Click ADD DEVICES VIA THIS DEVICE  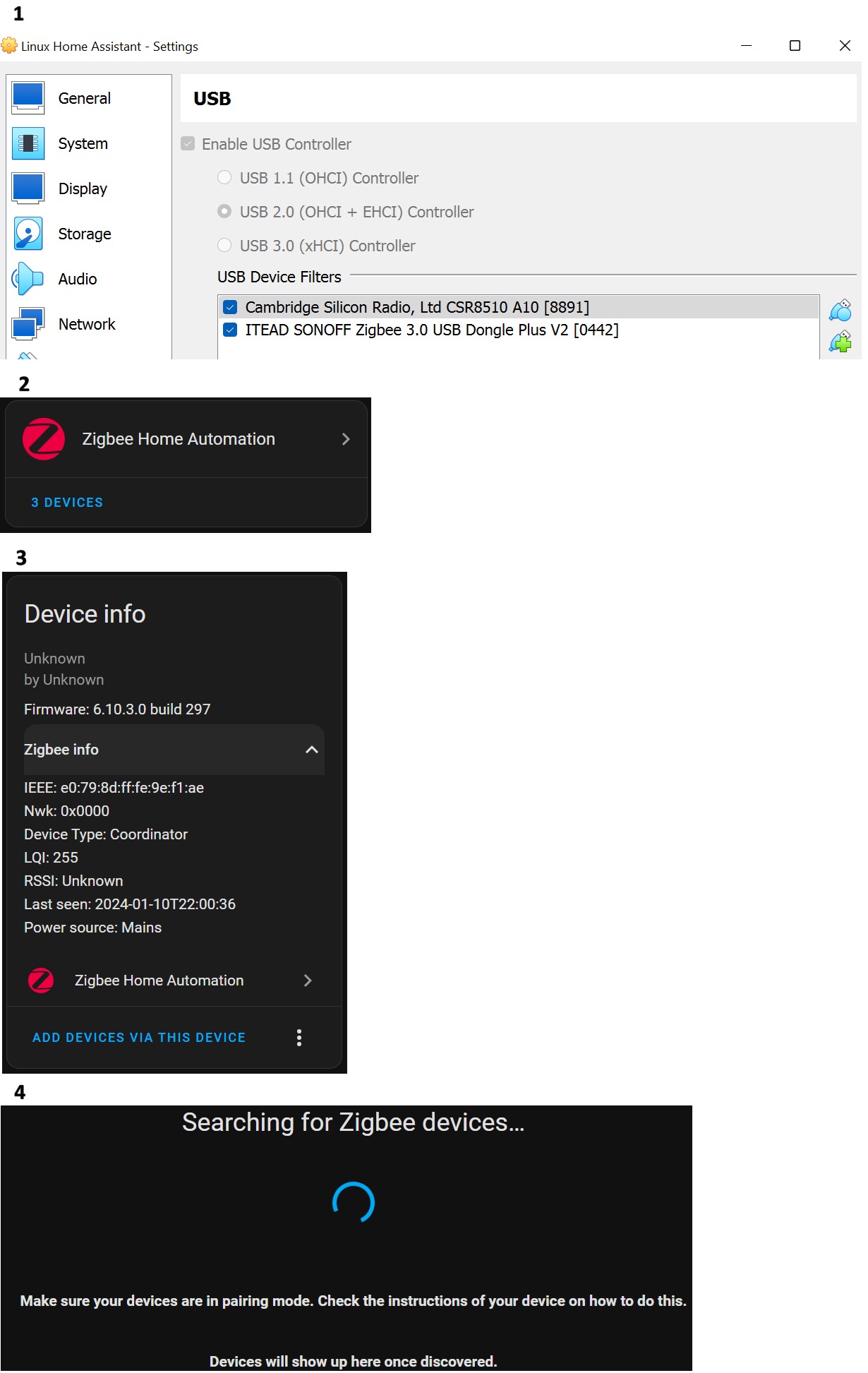coord(139,1038)
